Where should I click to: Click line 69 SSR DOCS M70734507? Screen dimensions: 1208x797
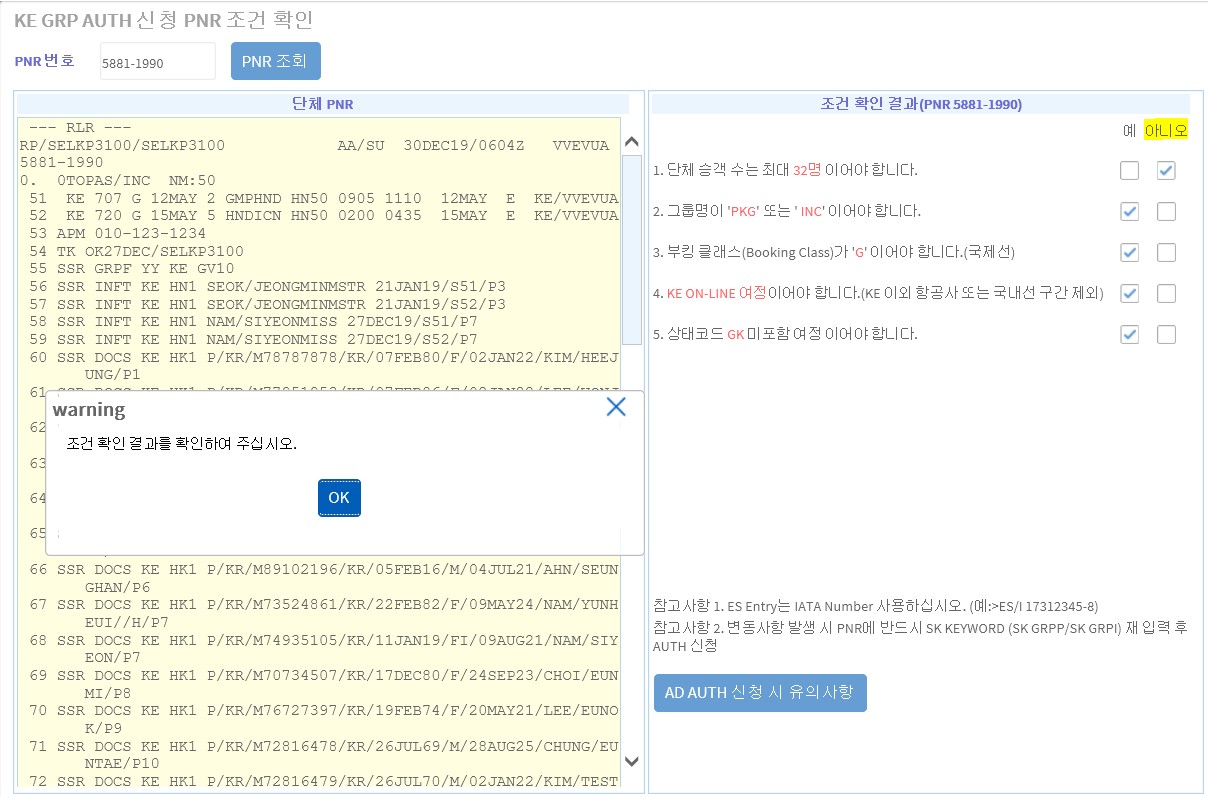(x=324, y=684)
